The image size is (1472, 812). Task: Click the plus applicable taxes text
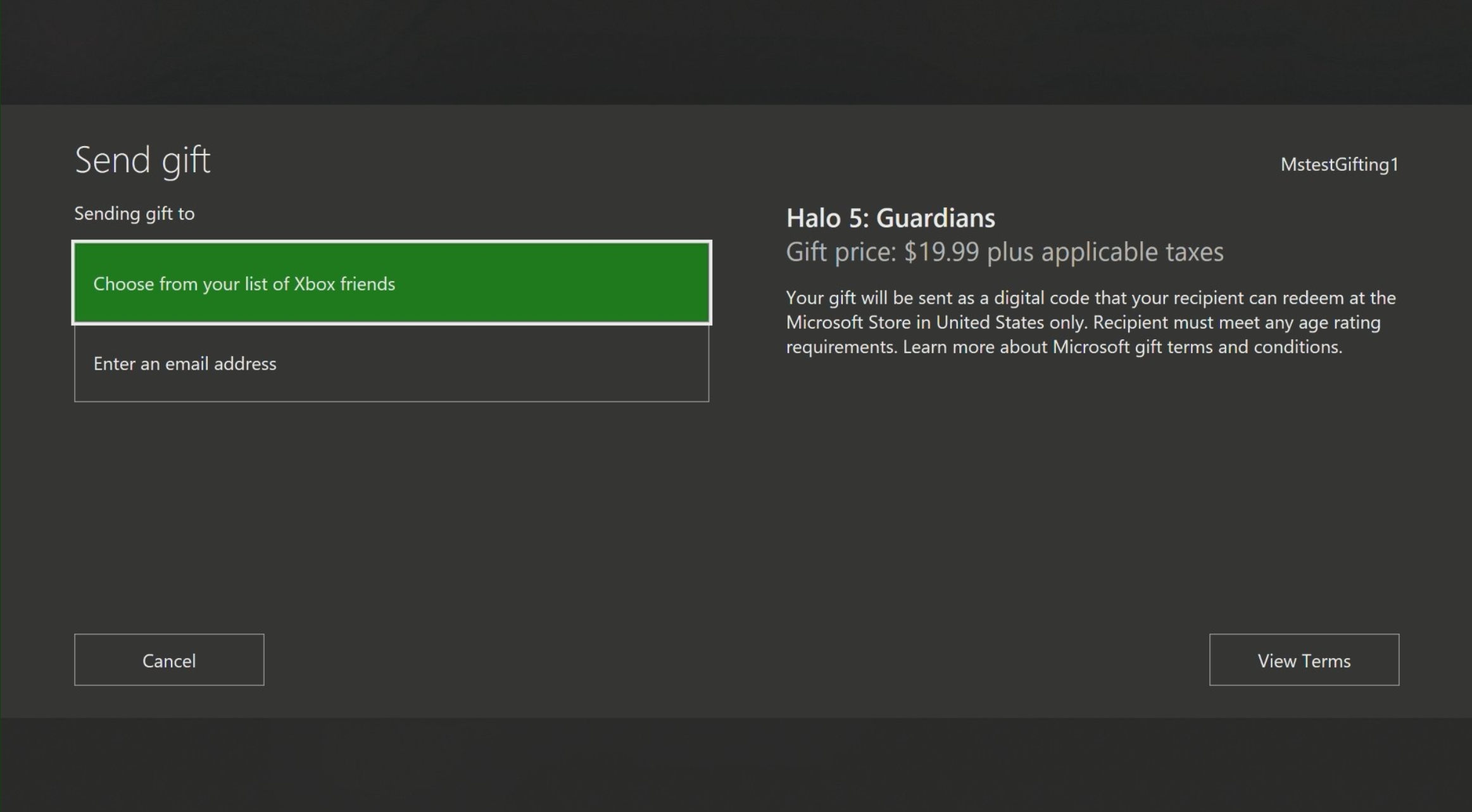click(1105, 252)
